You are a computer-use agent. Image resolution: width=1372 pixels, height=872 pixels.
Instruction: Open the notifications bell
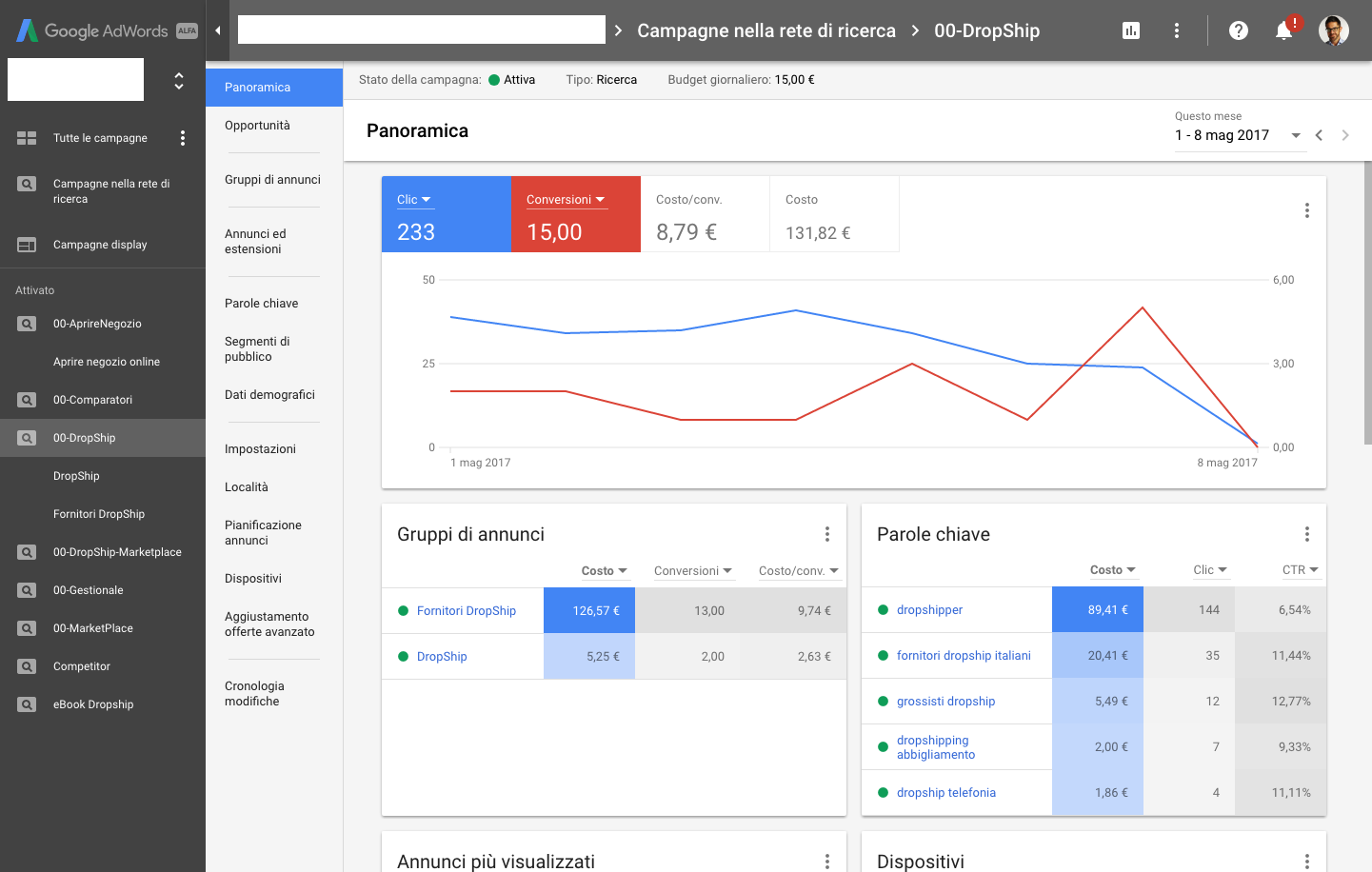pos(1284,30)
